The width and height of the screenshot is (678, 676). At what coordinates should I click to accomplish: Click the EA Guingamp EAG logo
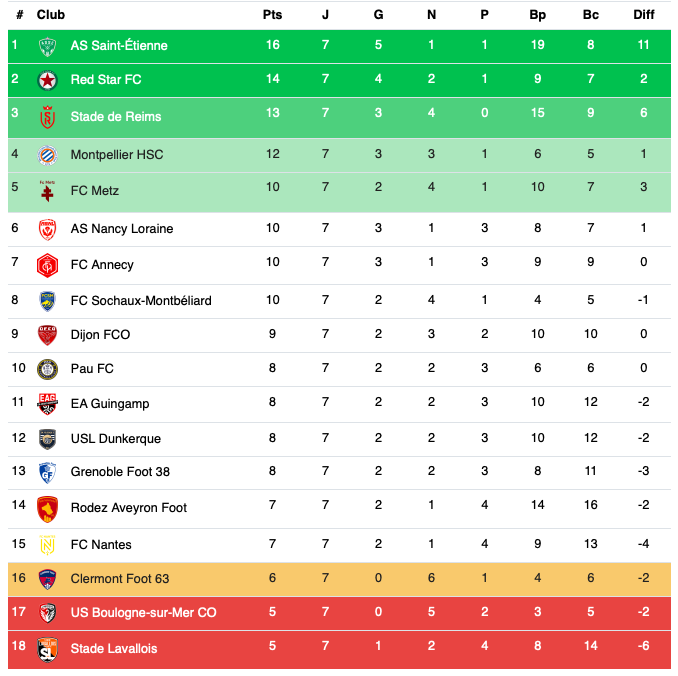click(x=48, y=404)
